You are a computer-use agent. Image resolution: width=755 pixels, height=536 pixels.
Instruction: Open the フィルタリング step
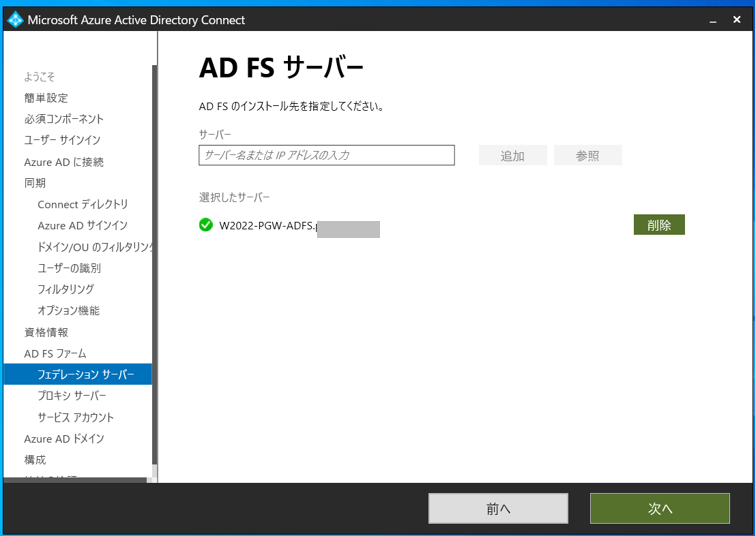click(66, 289)
